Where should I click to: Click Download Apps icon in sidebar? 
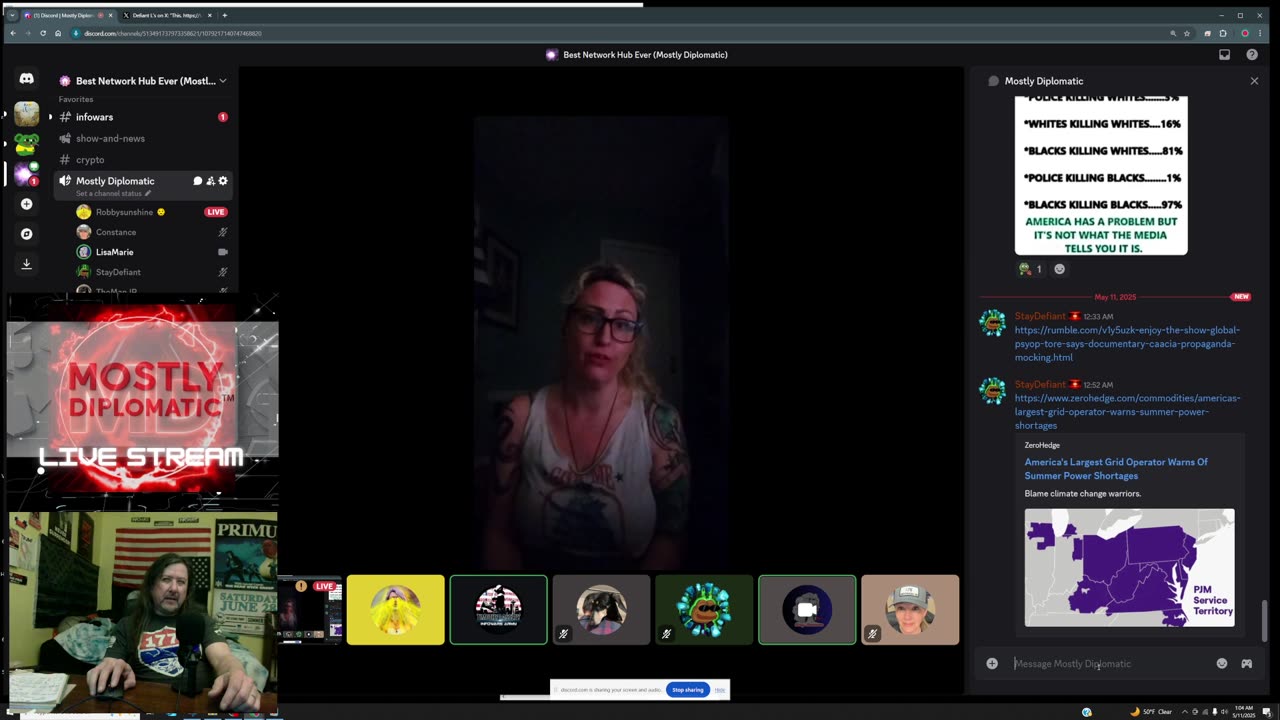[27, 264]
